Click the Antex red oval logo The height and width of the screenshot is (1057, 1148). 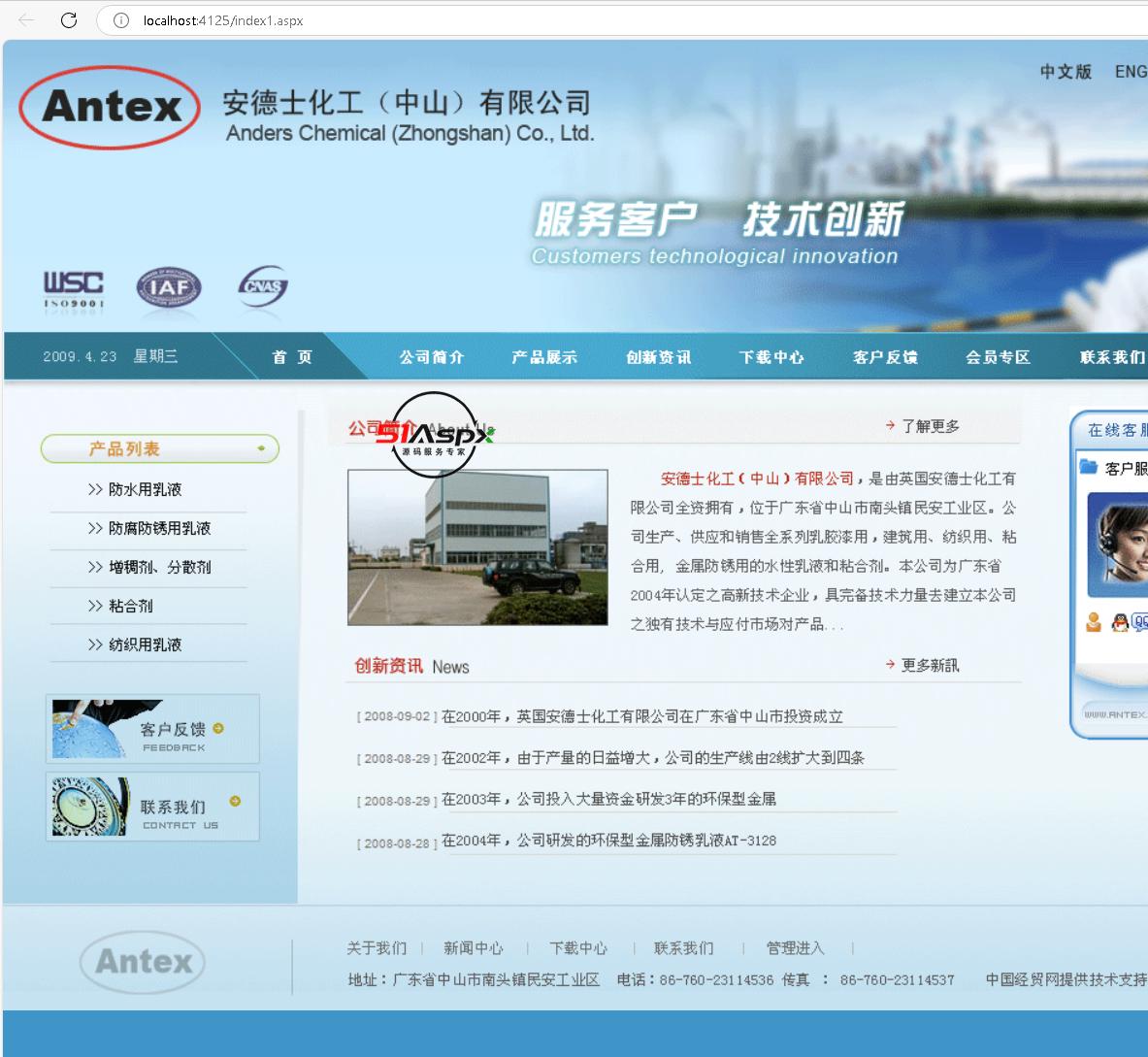pos(110,108)
